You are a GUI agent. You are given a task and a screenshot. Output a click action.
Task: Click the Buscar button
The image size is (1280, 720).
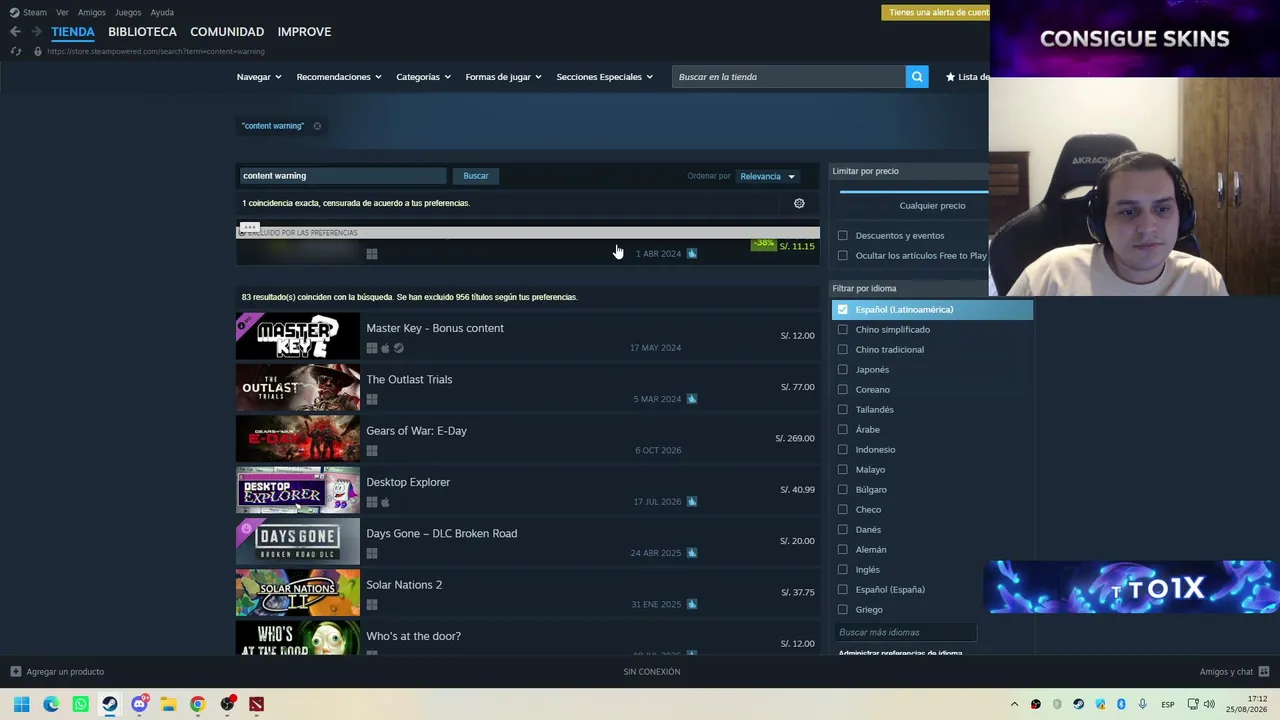coord(476,176)
